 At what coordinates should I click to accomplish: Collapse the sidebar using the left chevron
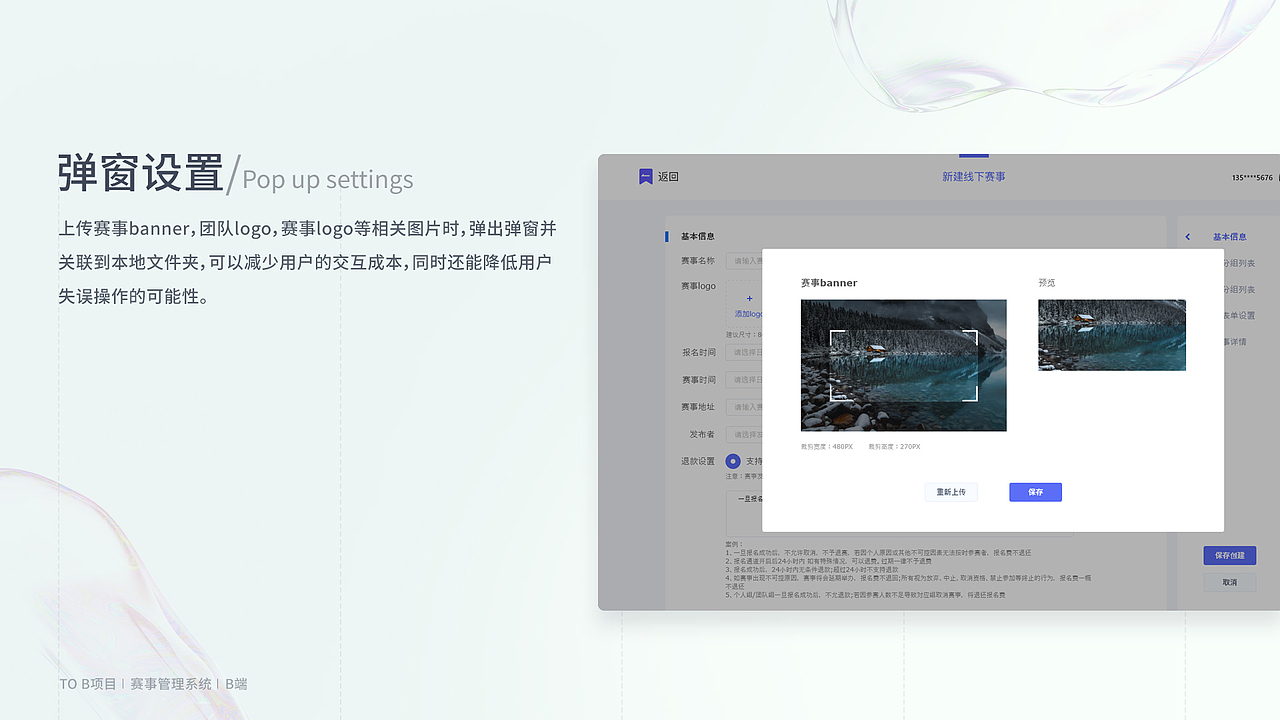(1188, 237)
